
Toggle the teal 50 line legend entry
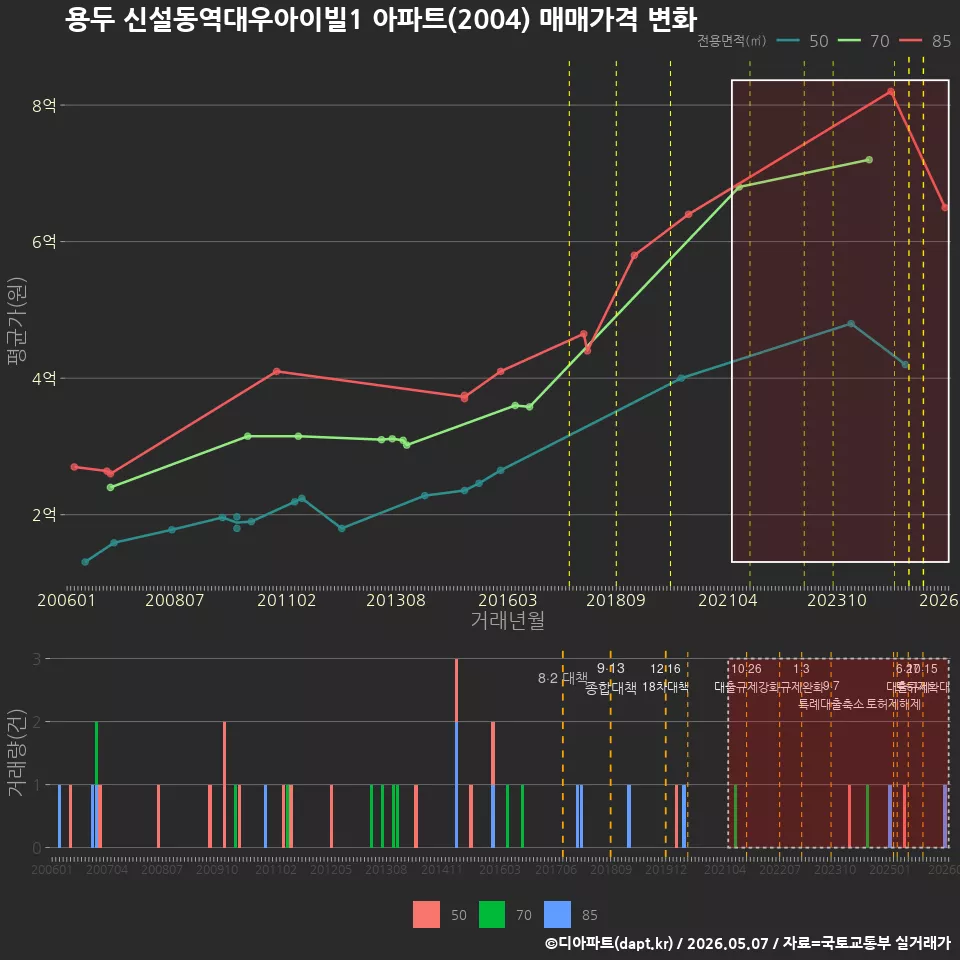pyautogui.click(x=803, y=41)
